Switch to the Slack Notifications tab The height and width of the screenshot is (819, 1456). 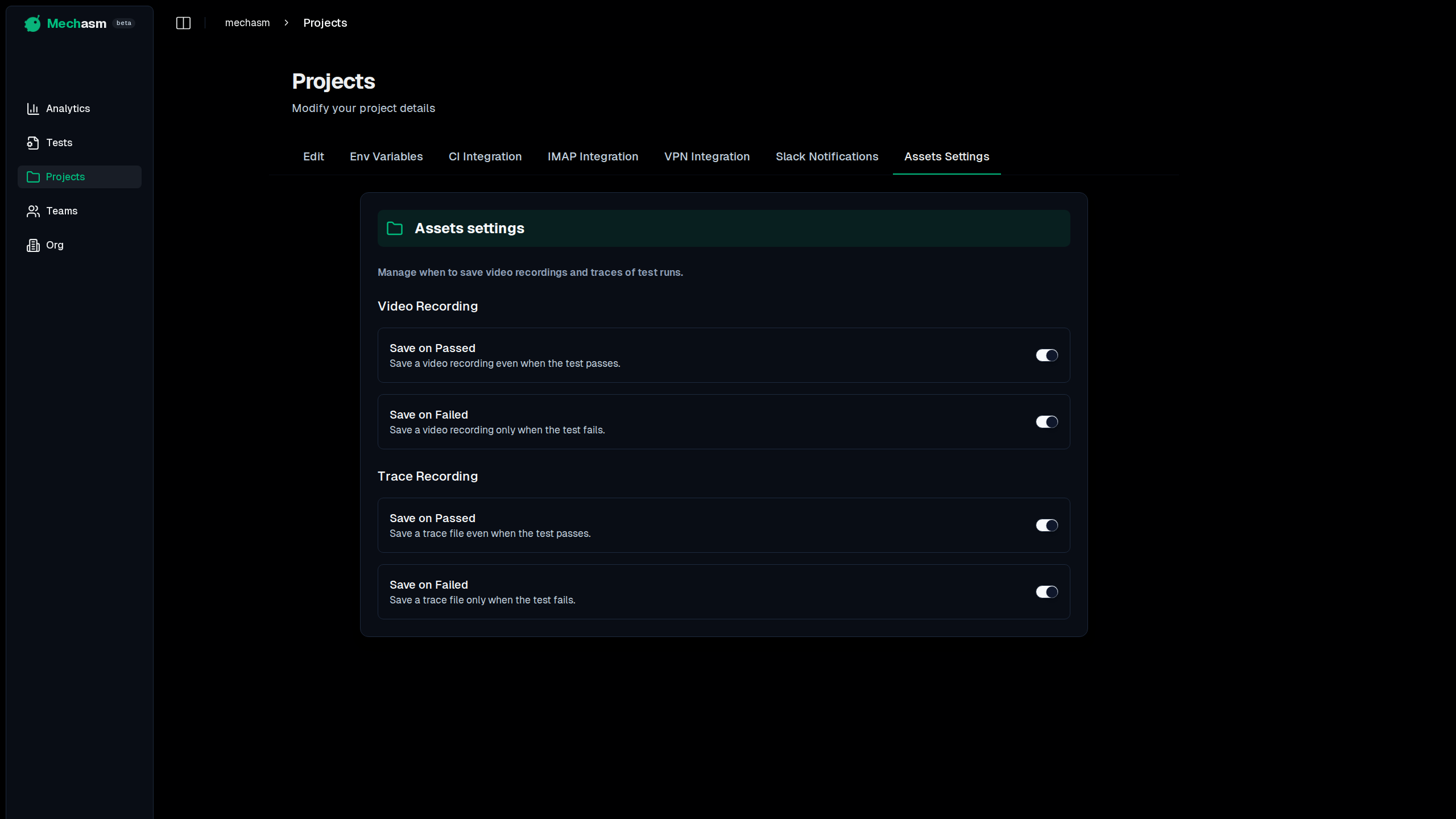(x=827, y=156)
